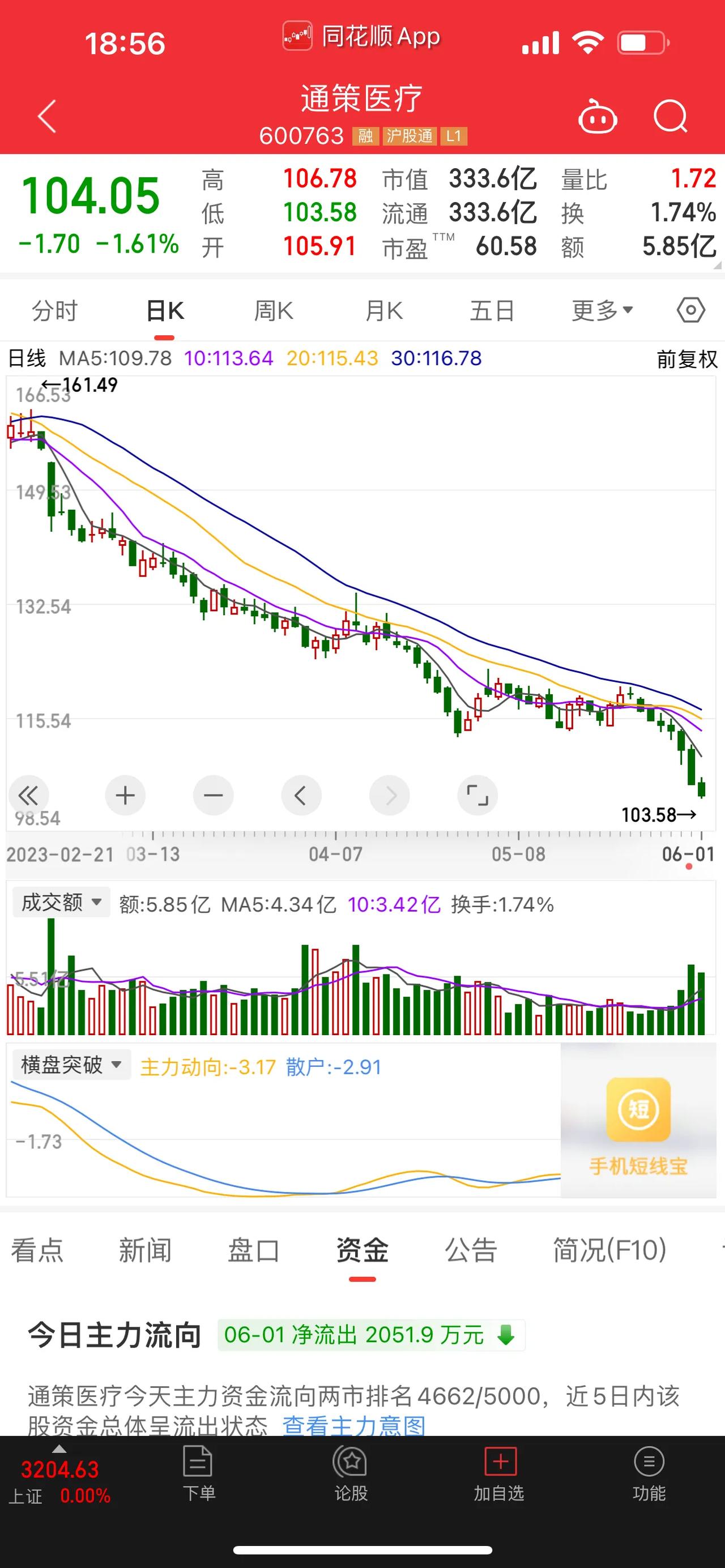Enter fullscreen chart mode
Screen dimensions: 725x1568
pyautogui.click(x=477, y=795)
